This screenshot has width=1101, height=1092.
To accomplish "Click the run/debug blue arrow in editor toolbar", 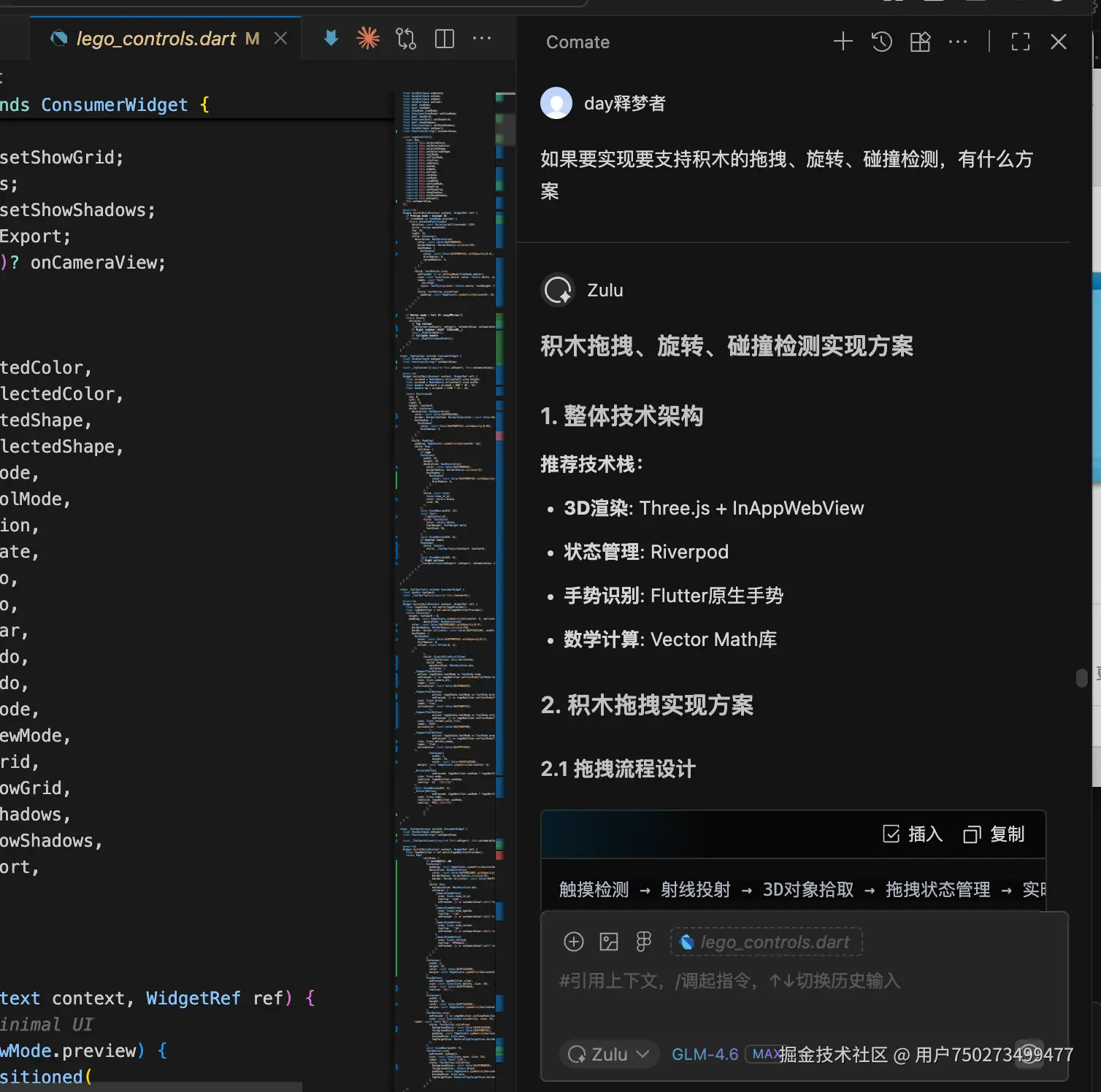I will click(x=330, y=38).
